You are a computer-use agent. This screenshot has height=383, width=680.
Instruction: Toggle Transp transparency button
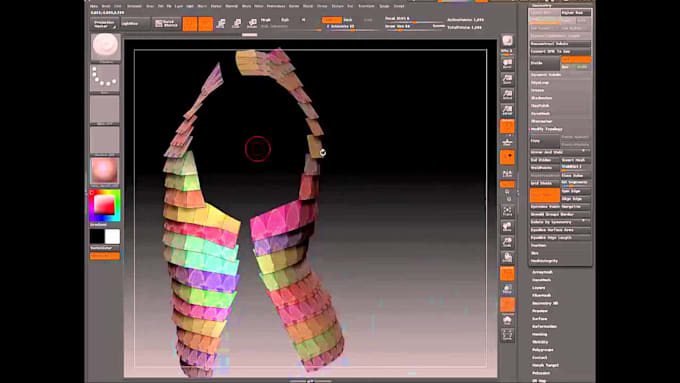pyautogui.click(x=507, y=289)
